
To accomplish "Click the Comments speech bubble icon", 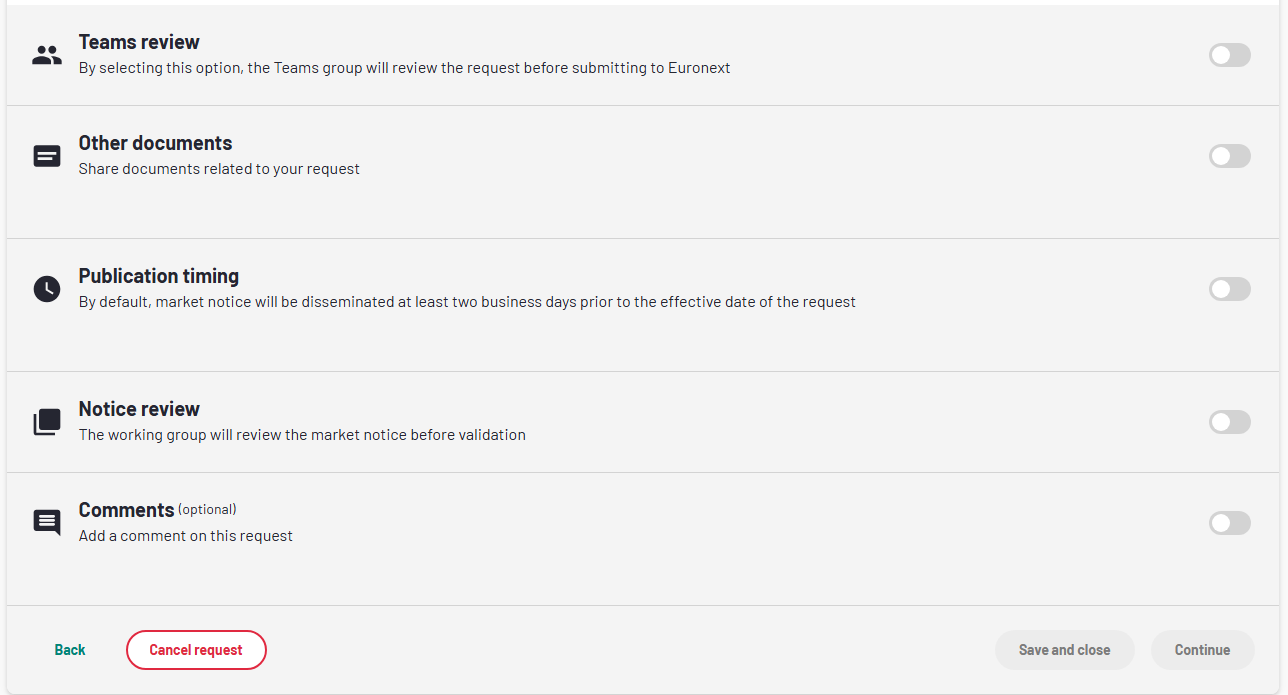I will click(x=47, y=522).
